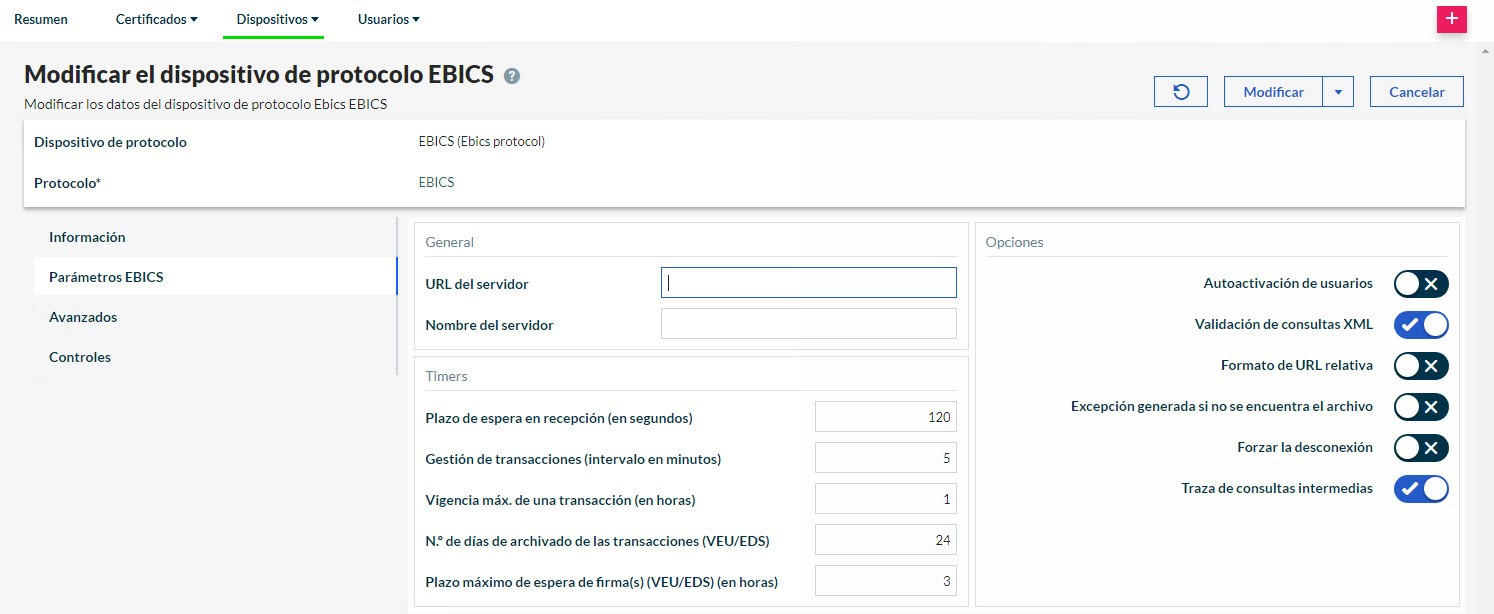Image resolution: width=1494 pixels, height=614 pixels.
Task: Select the Controles section
Action: [80, 357]
